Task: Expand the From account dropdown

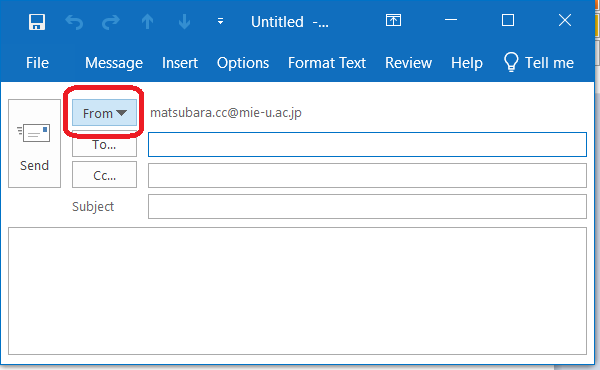Action: coord(104,113)
